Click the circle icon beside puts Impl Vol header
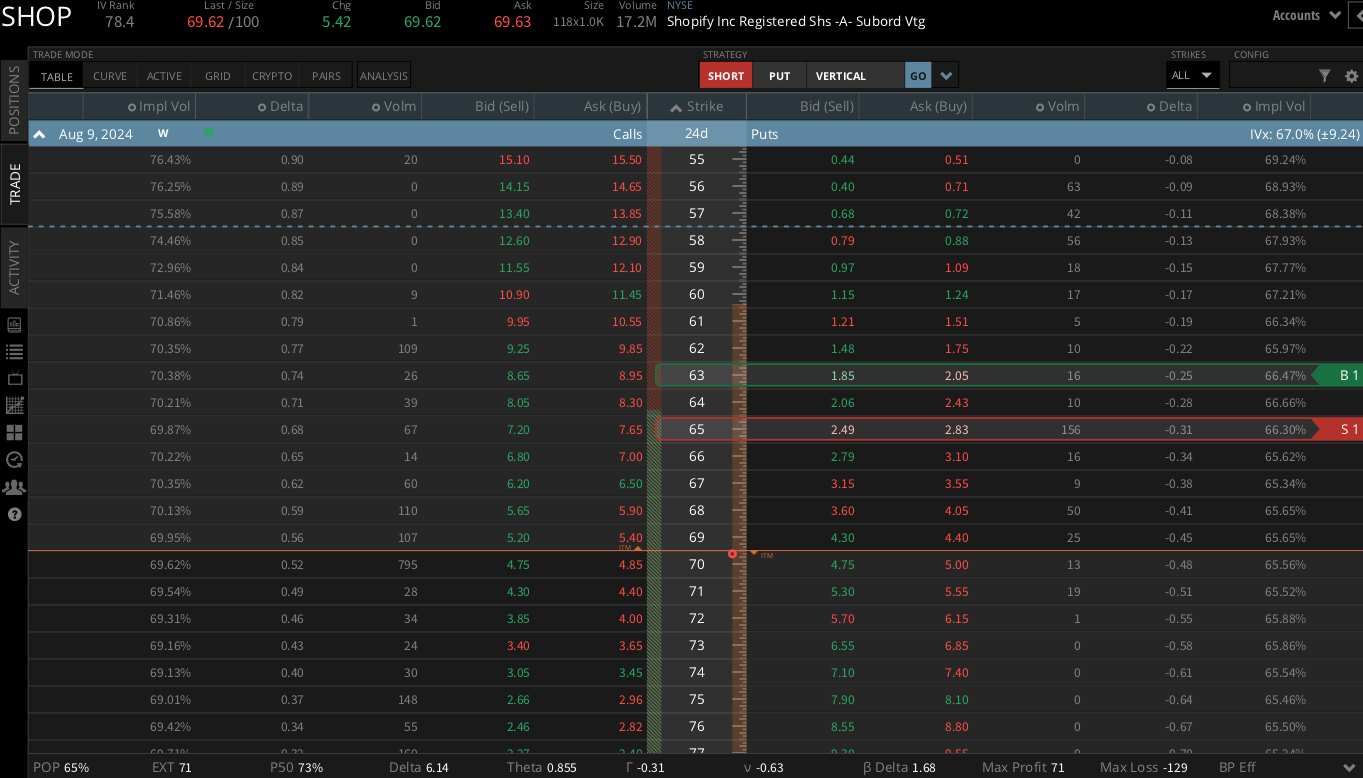Viewport: 1363px width, 778px height. coord(1247,107)
